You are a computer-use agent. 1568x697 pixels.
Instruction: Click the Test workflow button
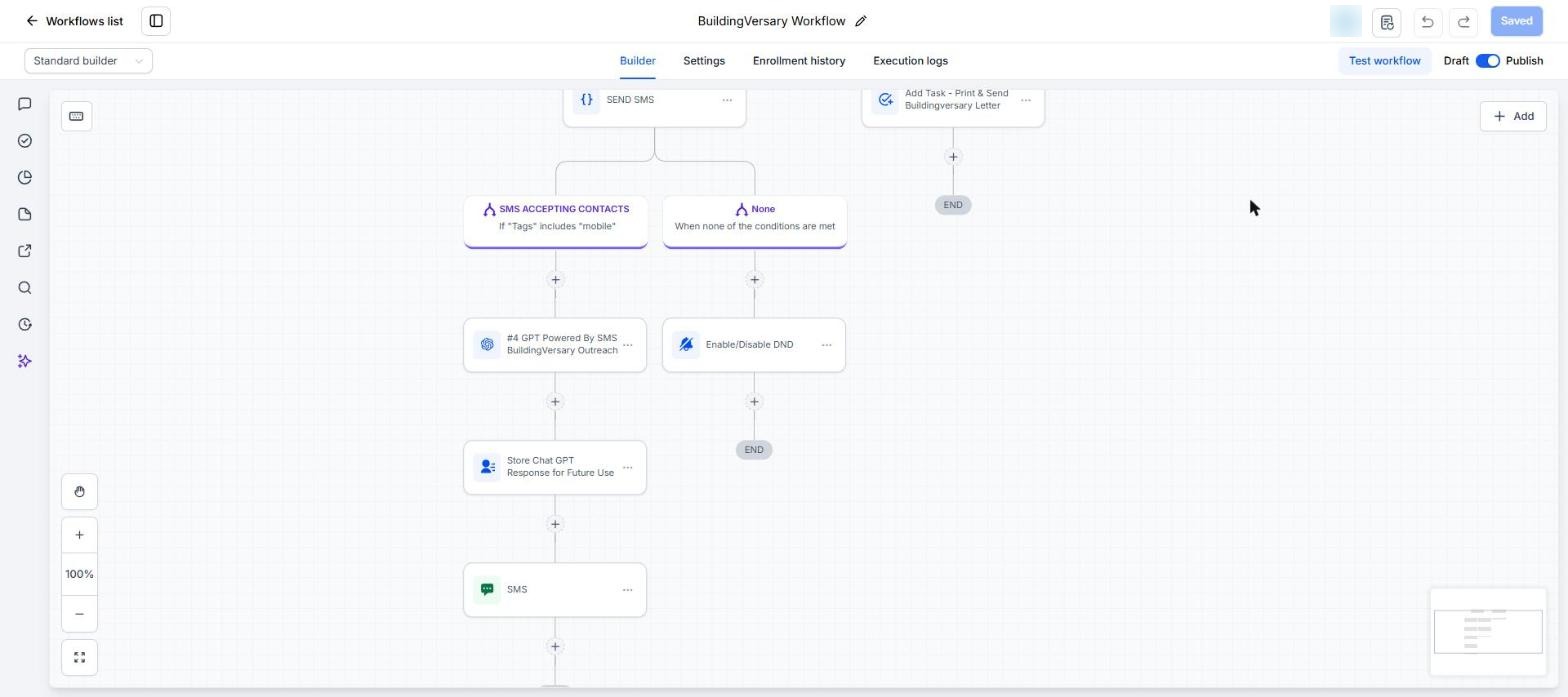coord(1384,61)
